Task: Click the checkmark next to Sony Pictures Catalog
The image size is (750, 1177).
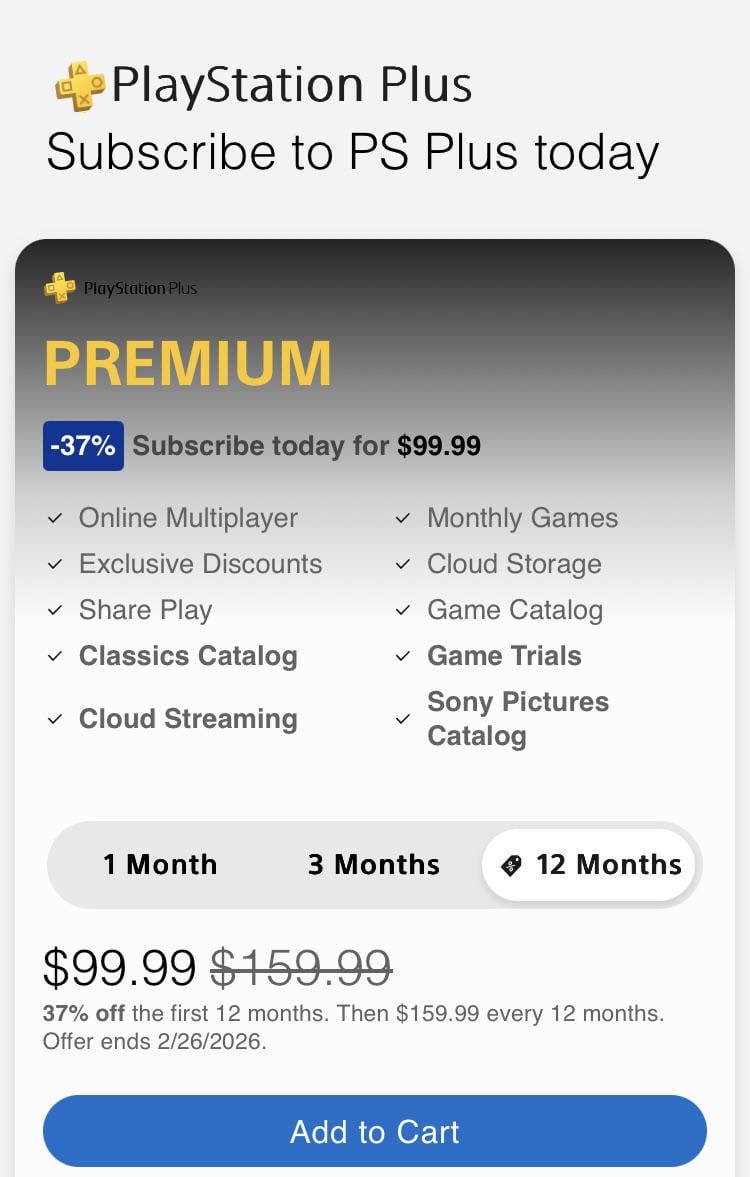Action: pyautogui.click(x=403, y=719)
